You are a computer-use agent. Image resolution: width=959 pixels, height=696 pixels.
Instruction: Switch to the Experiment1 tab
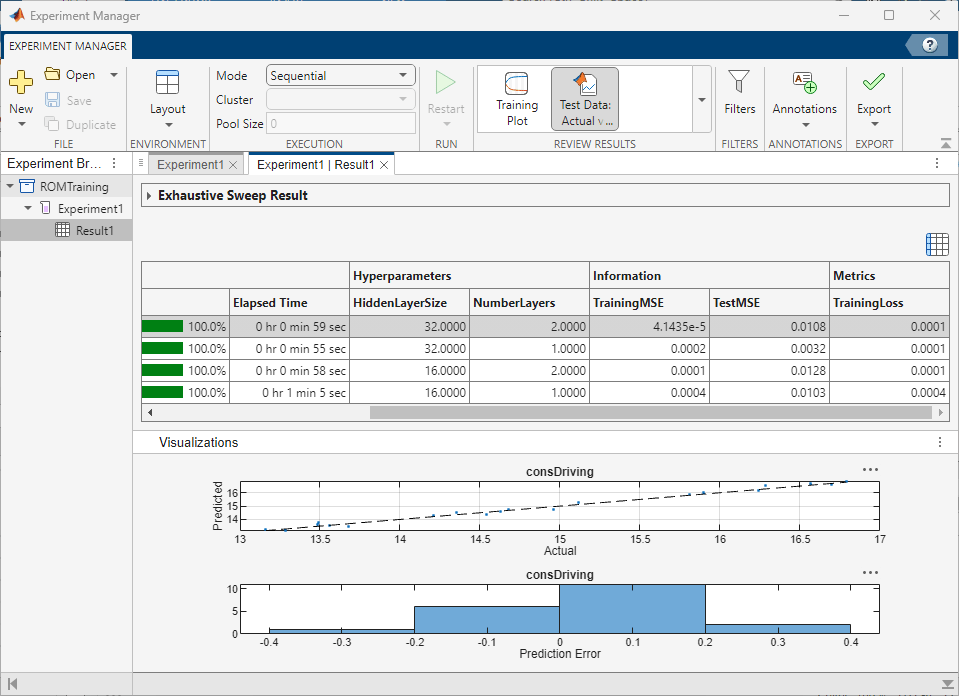[x=190, y=163]
